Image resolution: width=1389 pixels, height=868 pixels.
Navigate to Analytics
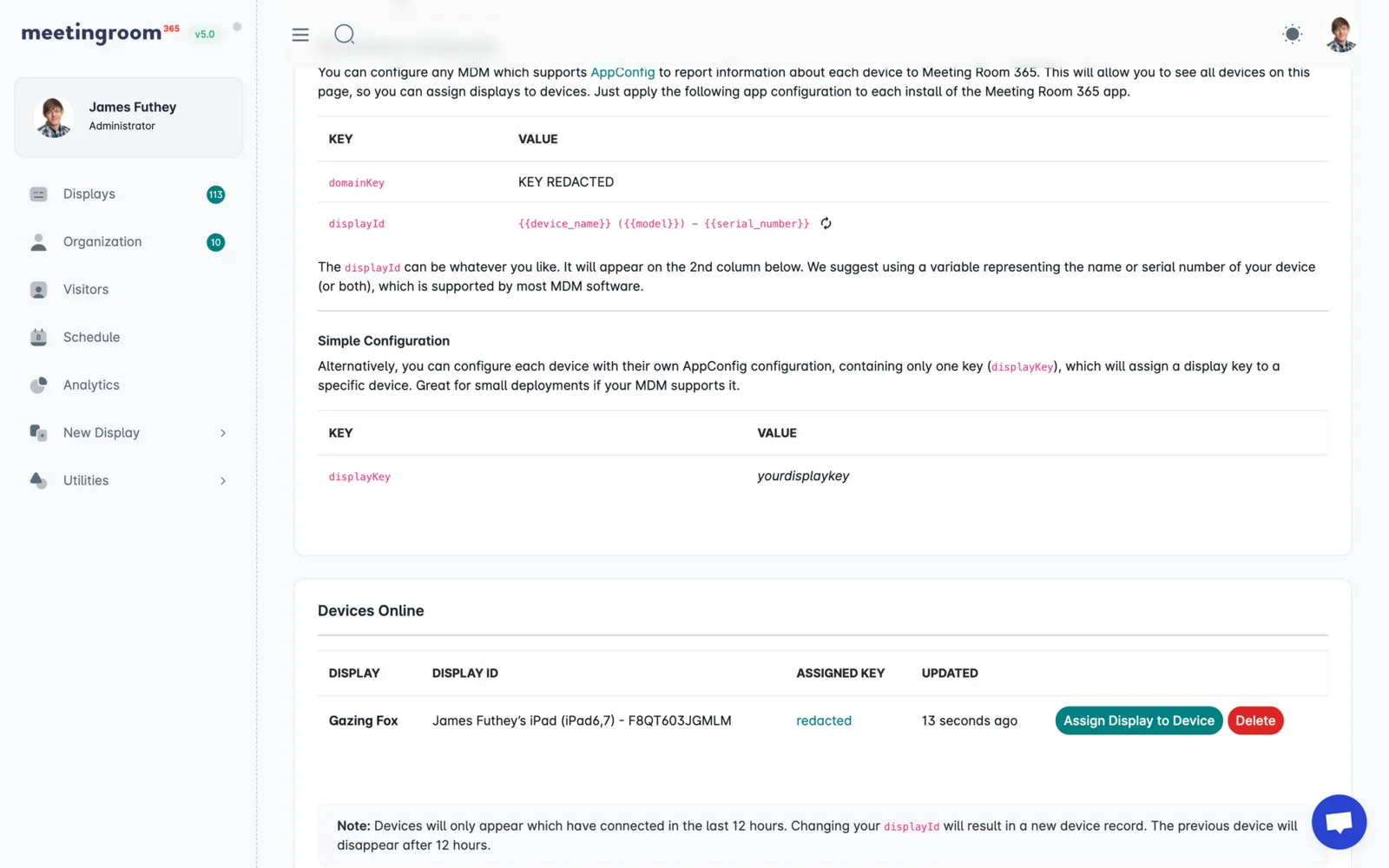(128, 385)
